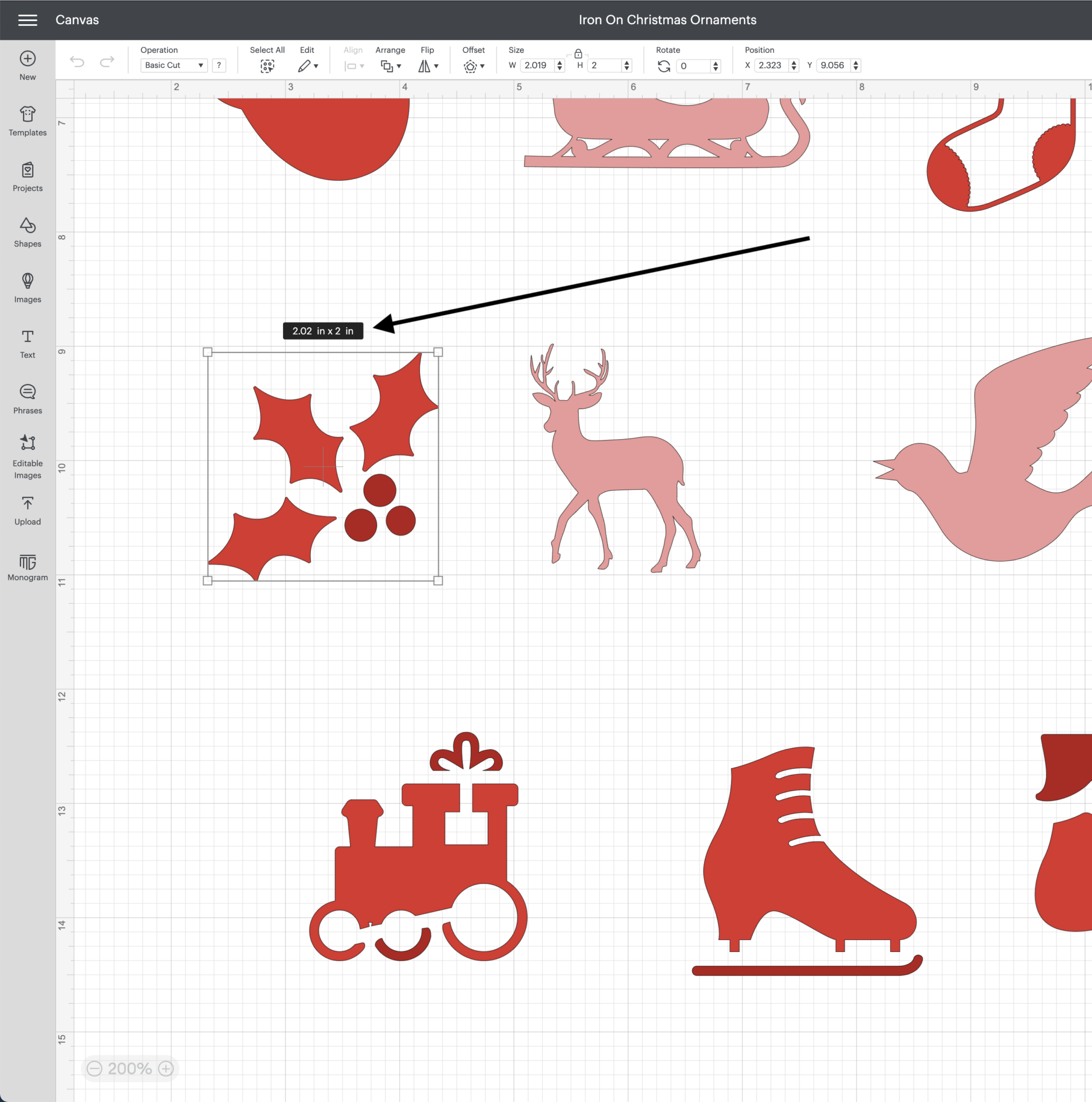Open the Offset tool menu

473,66
